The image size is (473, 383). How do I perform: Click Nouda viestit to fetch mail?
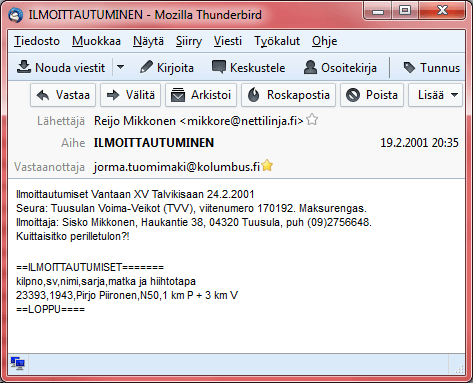[61, 68]
